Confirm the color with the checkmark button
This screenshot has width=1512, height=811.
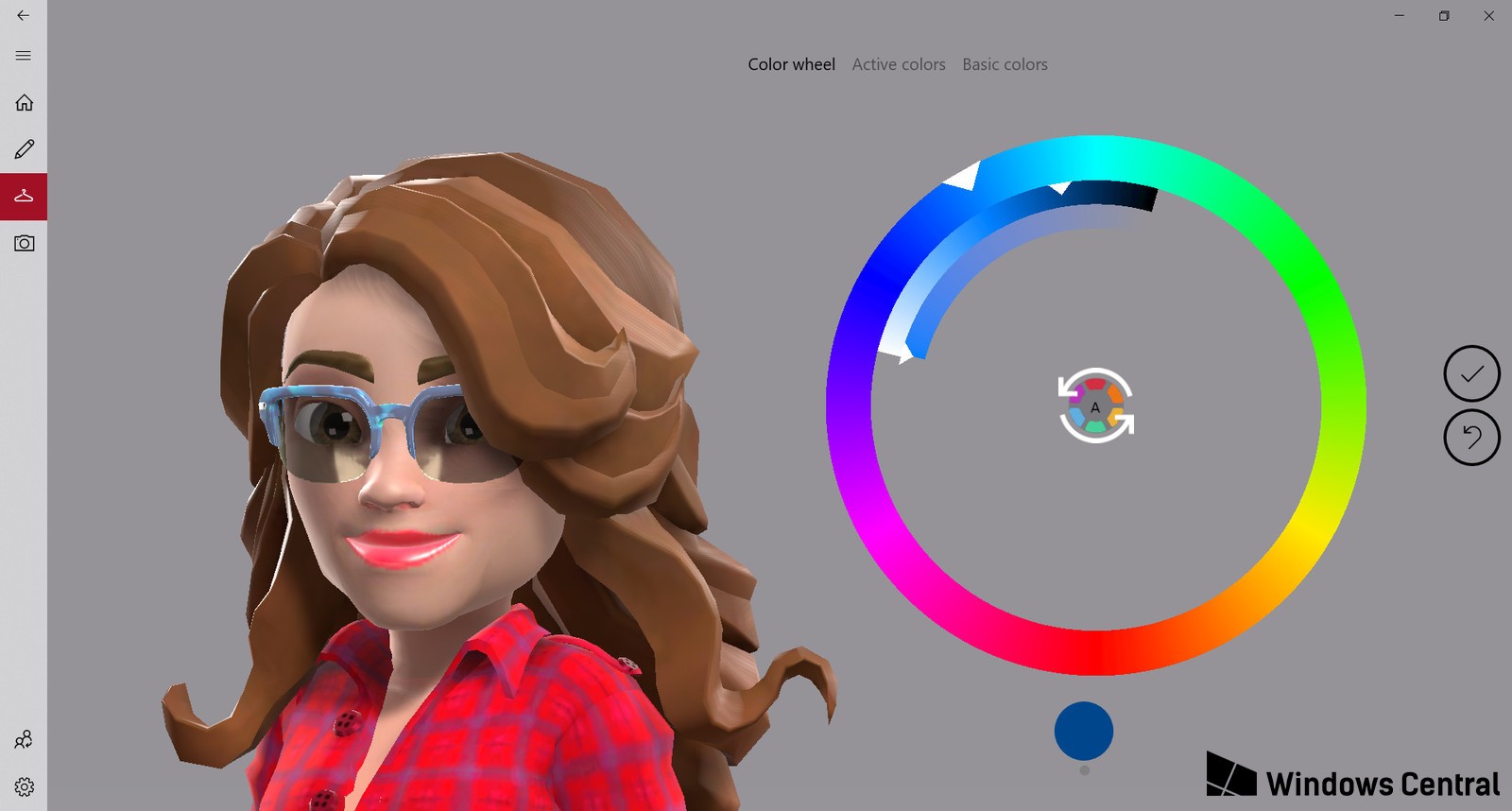pyautogui.click(x=1471, y=374)
